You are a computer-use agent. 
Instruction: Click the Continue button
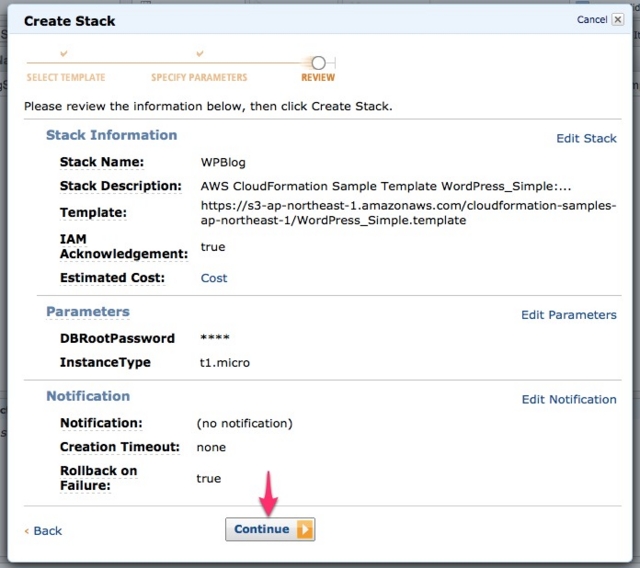[270, 529]
